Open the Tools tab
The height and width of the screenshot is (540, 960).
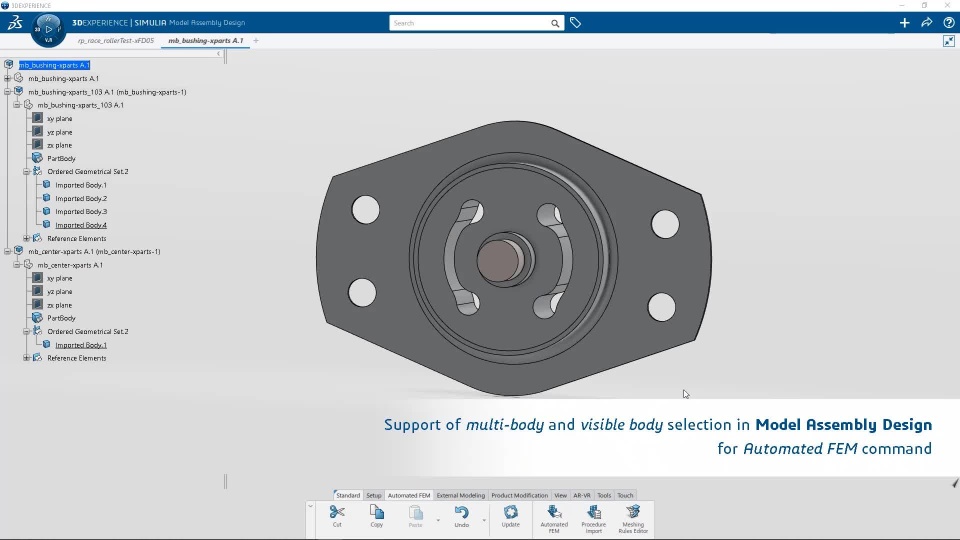[604, 495]
